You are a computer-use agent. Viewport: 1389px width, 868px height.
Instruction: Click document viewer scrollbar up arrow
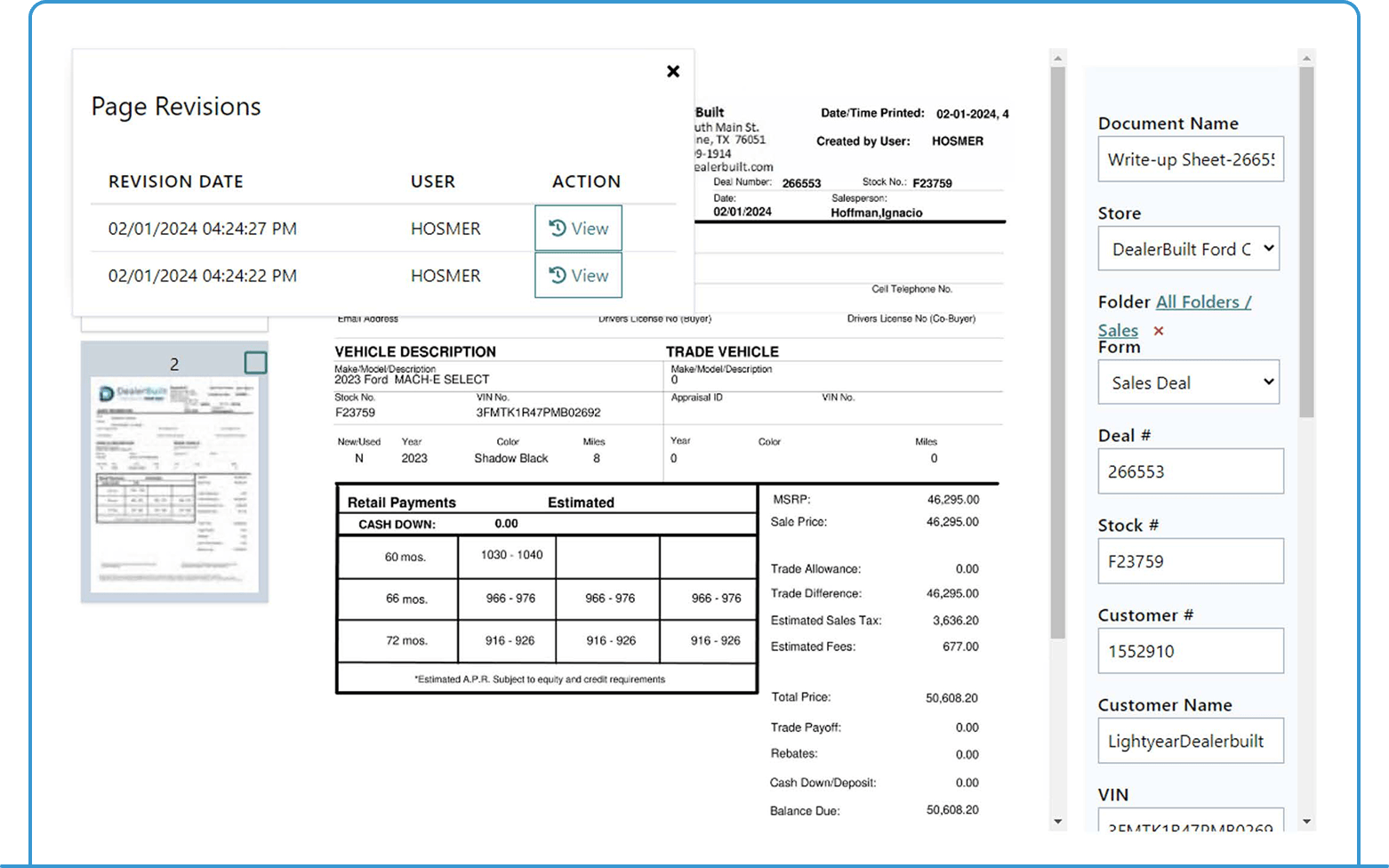coord(1058,59)
